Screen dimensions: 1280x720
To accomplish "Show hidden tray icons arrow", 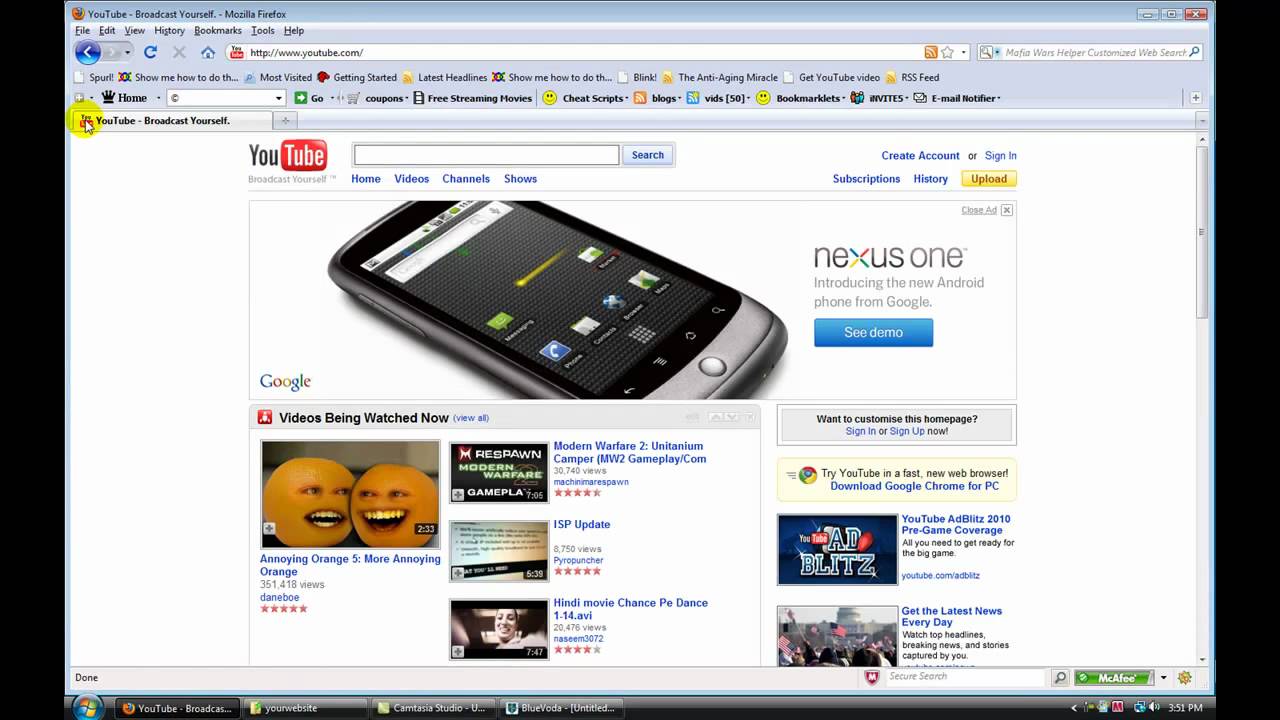I will pyautogui.click(x=1075, y=708).
